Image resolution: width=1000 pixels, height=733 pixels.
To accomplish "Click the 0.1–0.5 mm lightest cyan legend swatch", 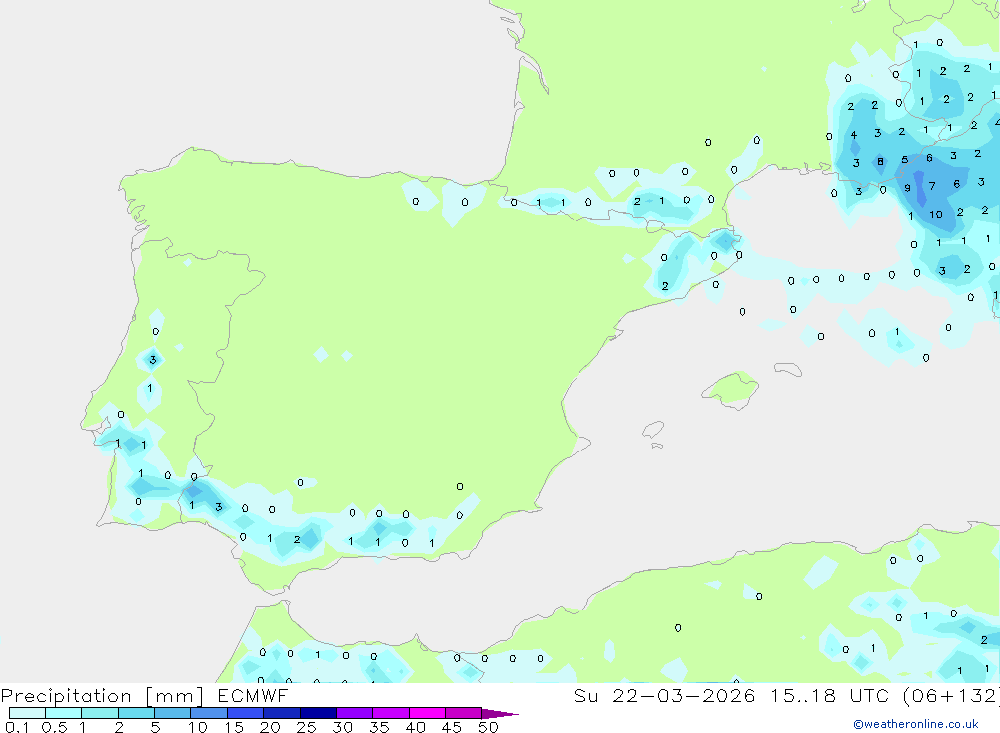I will (x=27, y=713).
